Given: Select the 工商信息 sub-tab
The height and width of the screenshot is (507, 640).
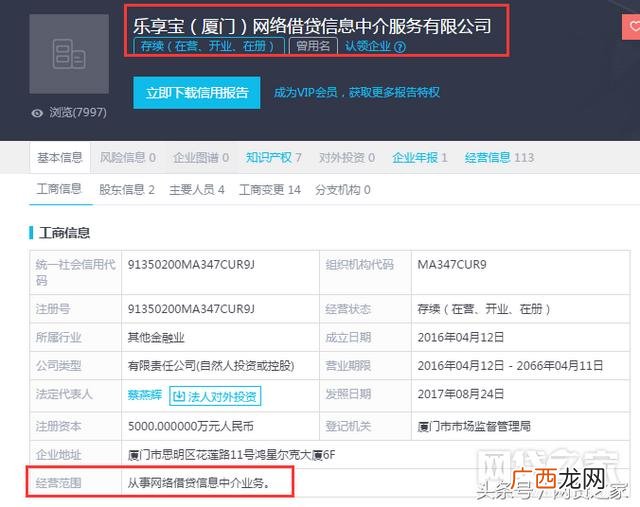Looking at the screenshot, I should 59,189.
